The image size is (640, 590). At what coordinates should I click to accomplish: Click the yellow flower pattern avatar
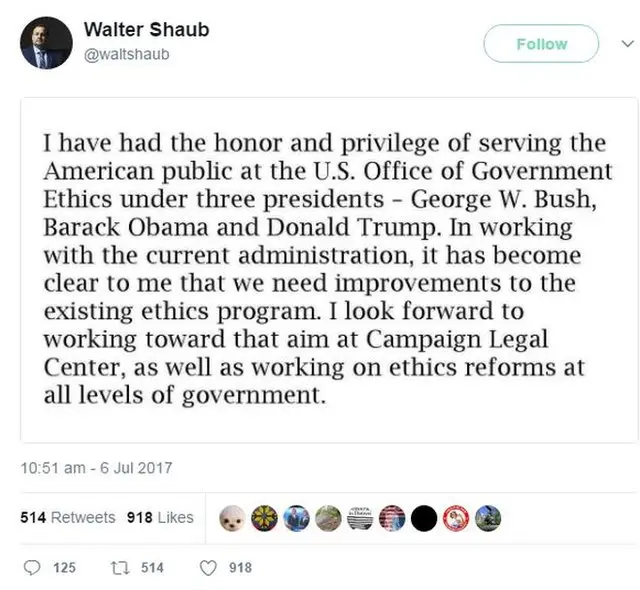click(x=265, y=517)
